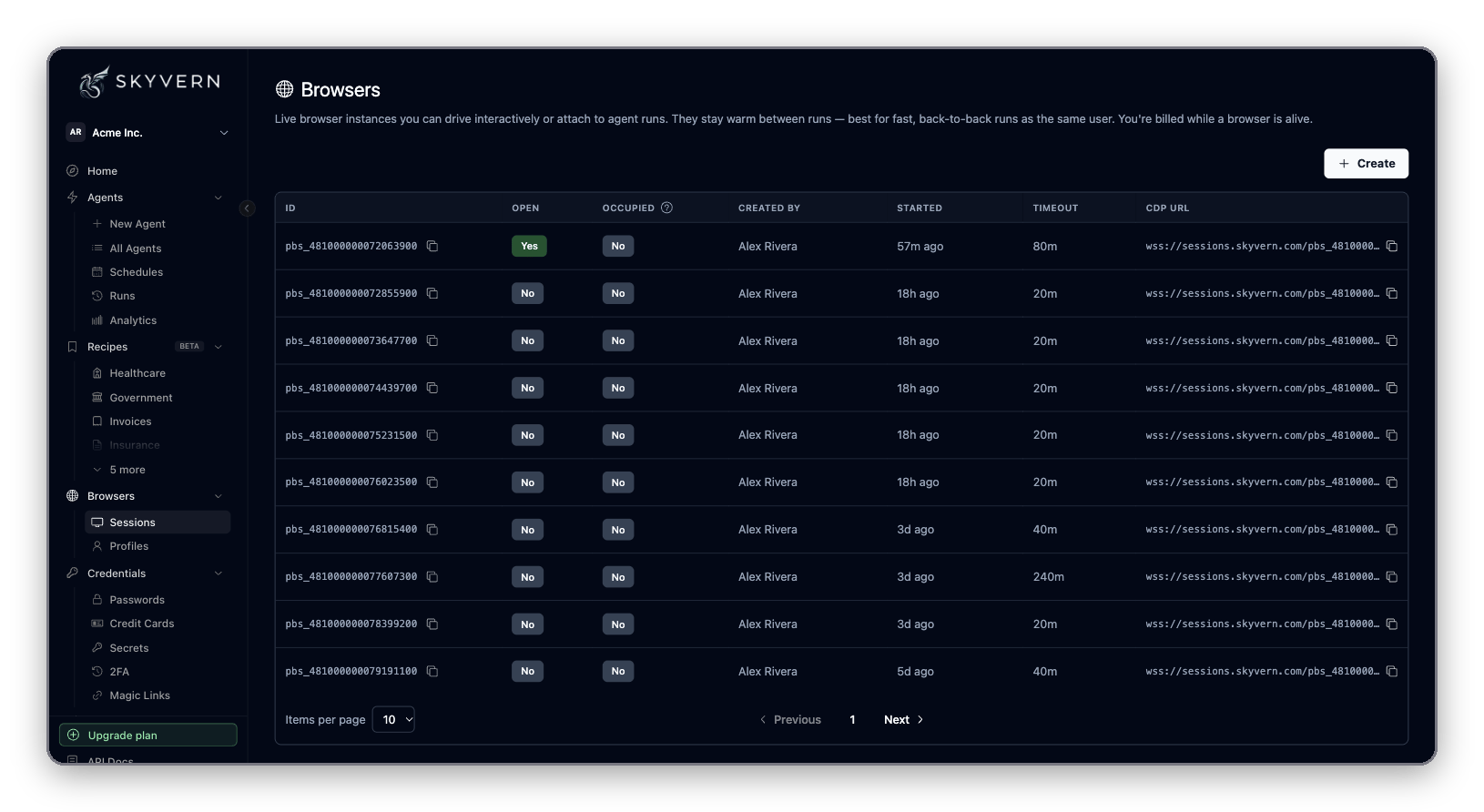The image size is (1484, 812).
Task: Click the Credentials key icon
Action: pyautogui.click(x=73, y=573)
